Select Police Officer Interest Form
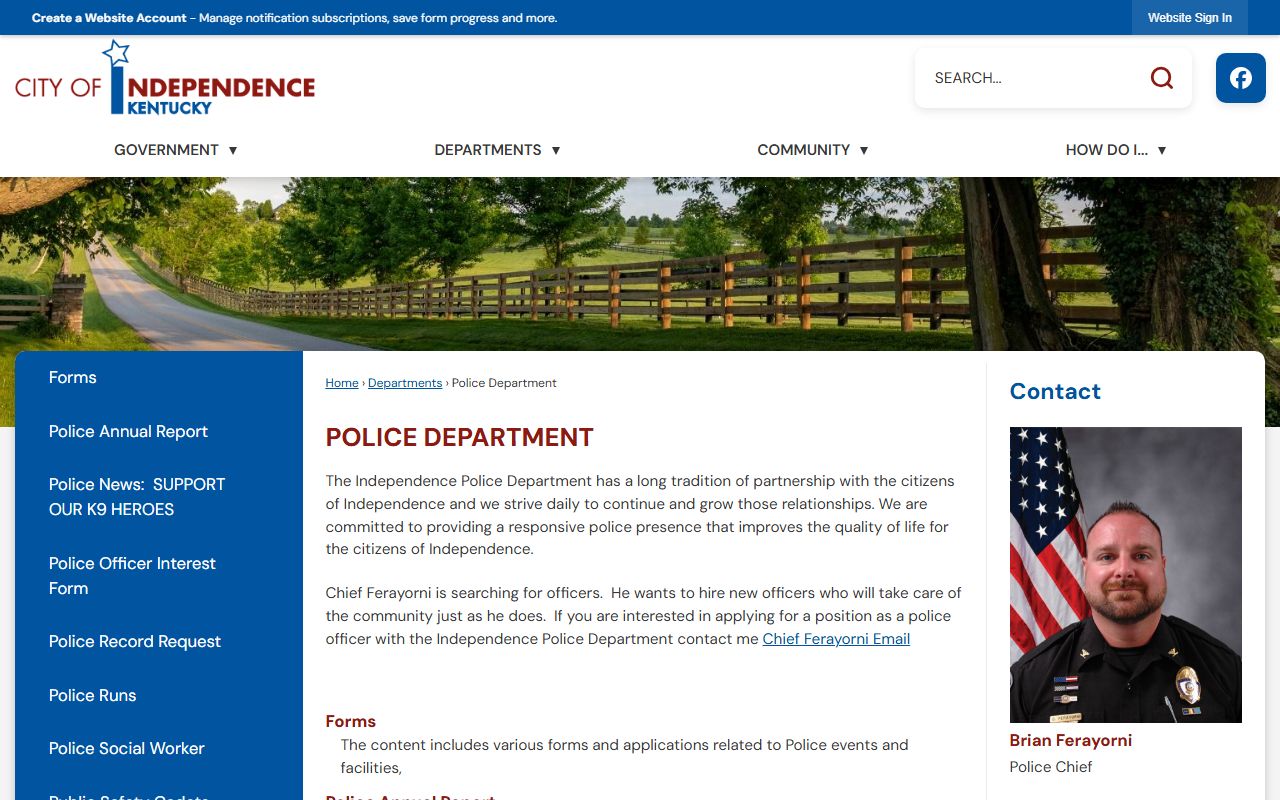This screenshot has height=800, width=1280. tap(132, 576)
